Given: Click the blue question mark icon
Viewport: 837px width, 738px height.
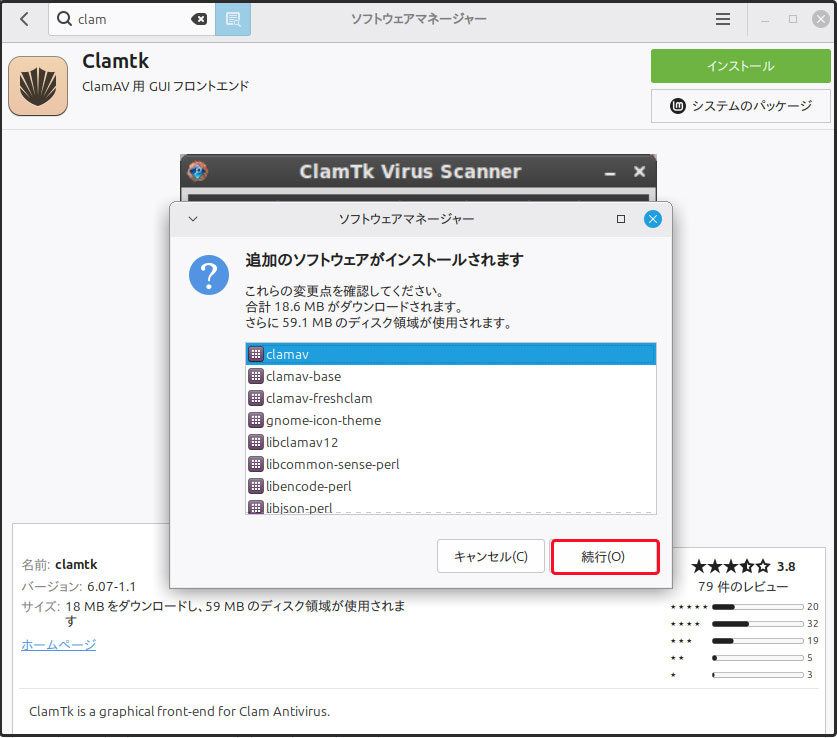Looking at the screenshot, I should [209, 275].
